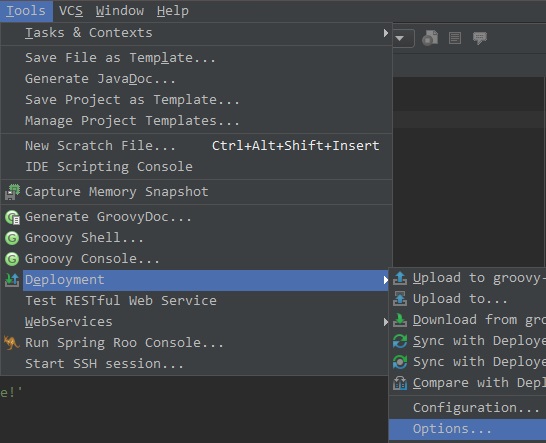Click the Capture Memory Snapshot icon
The image size is (546, 443).
click(x=13, y=192)
